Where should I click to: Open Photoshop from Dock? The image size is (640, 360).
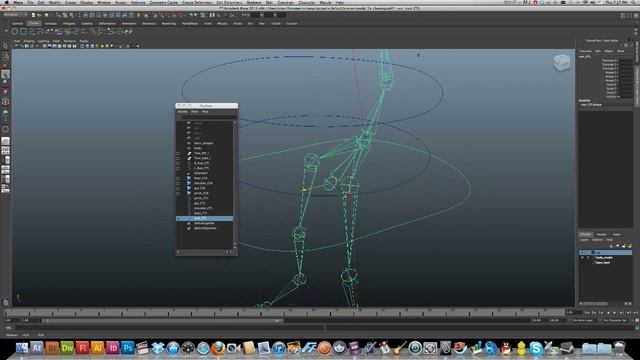pyautogui.click(x=128, y=348)
